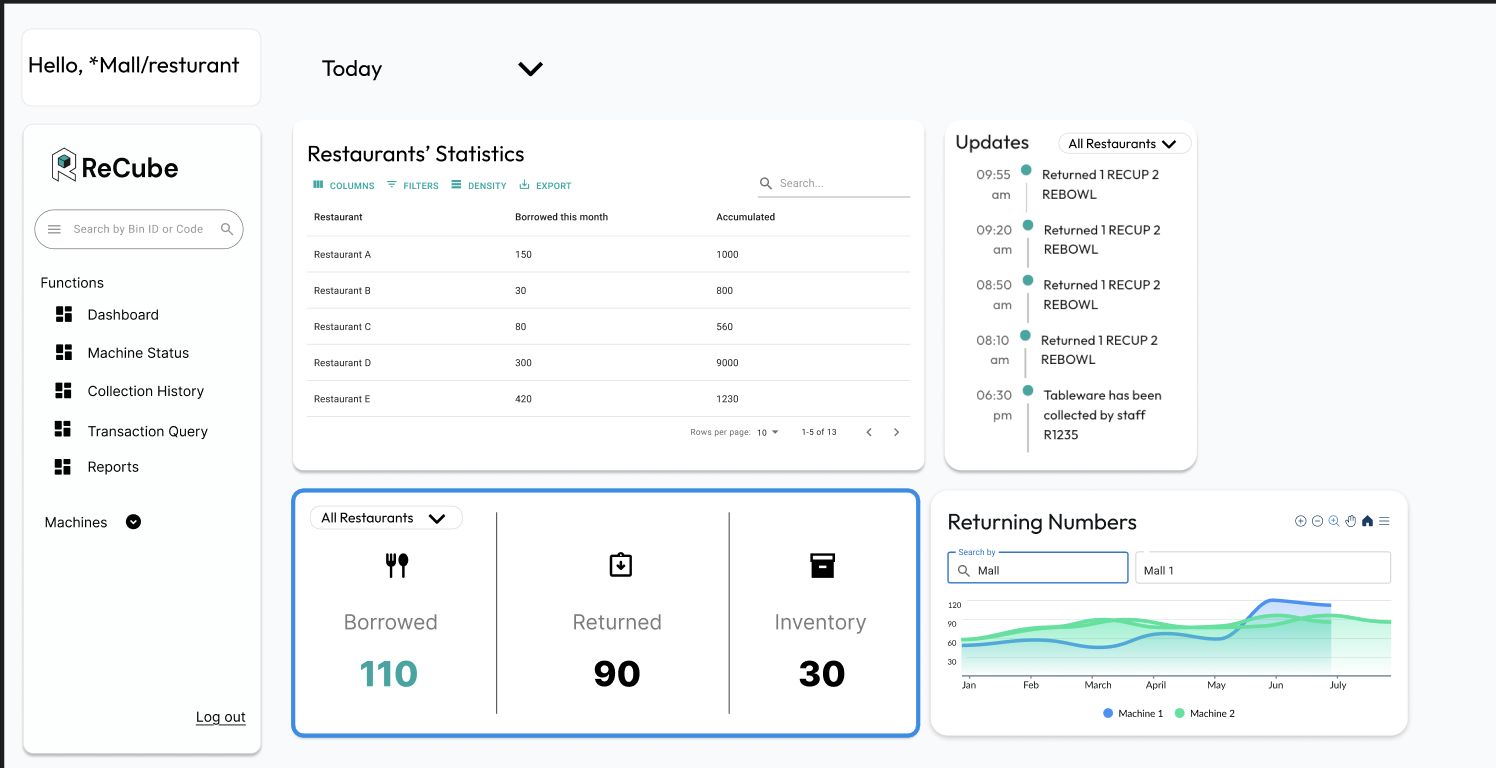Go to the previous table page
The image size is (1496, 768).
pos(869,432)
